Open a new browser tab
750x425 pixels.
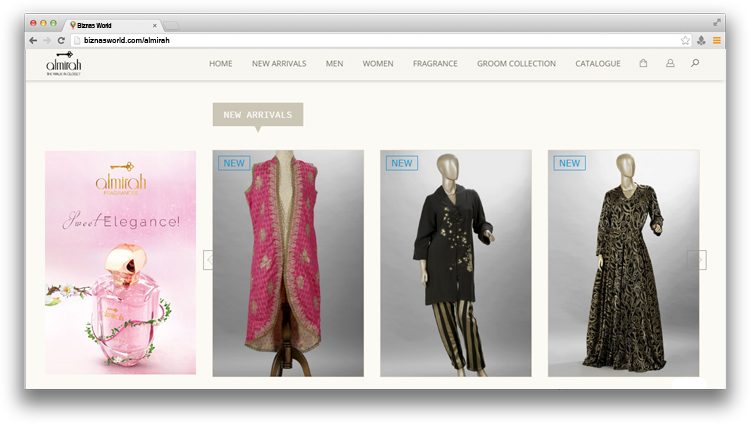[x=172, y=25]
